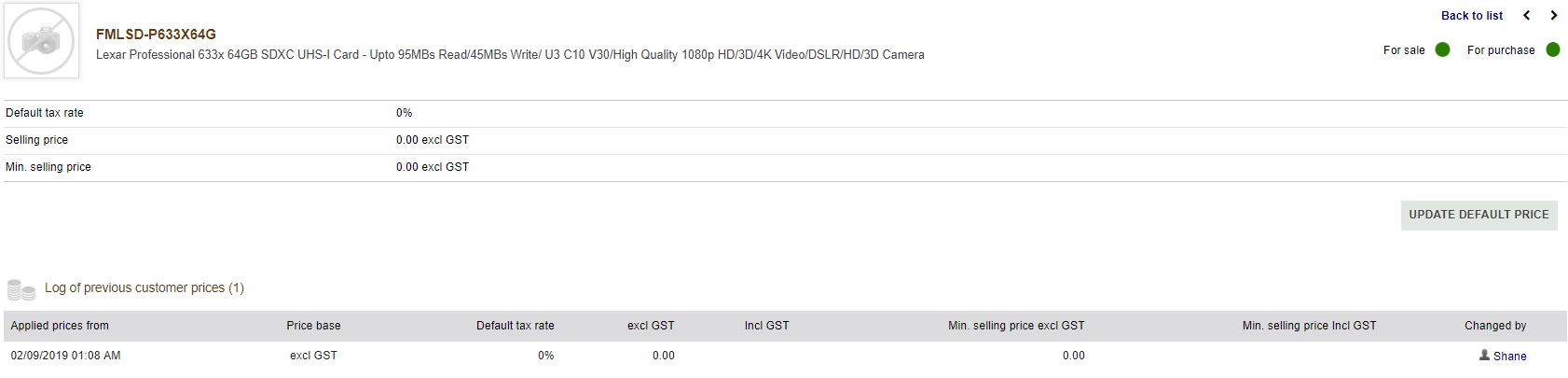Image resolution: width=1568 pixels, height=378 pixels.
Task: Go to previous product arrow
Action: (x=1527, y=15)
